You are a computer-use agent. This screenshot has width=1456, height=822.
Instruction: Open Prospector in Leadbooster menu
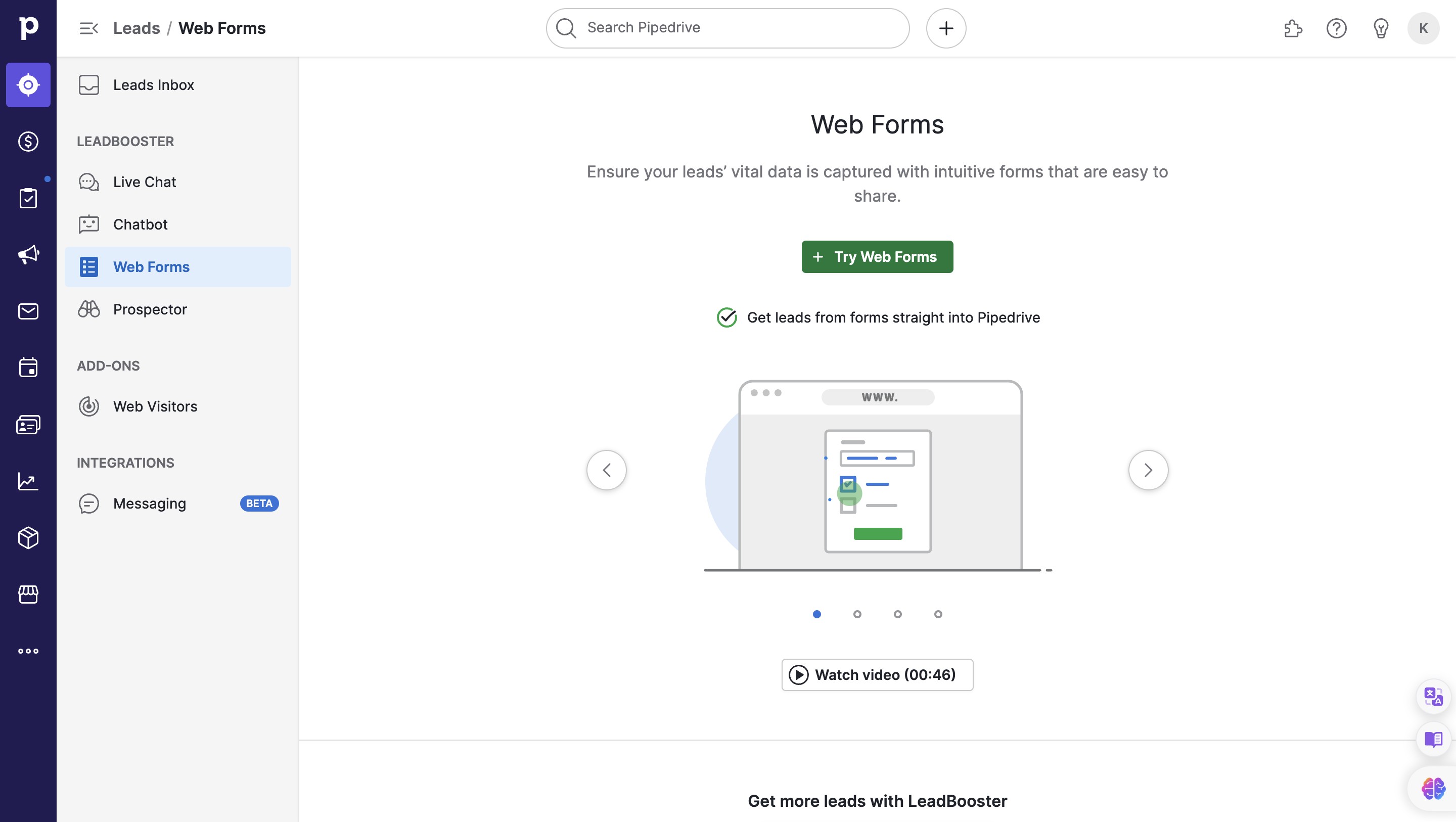click(x=149, y=309)
